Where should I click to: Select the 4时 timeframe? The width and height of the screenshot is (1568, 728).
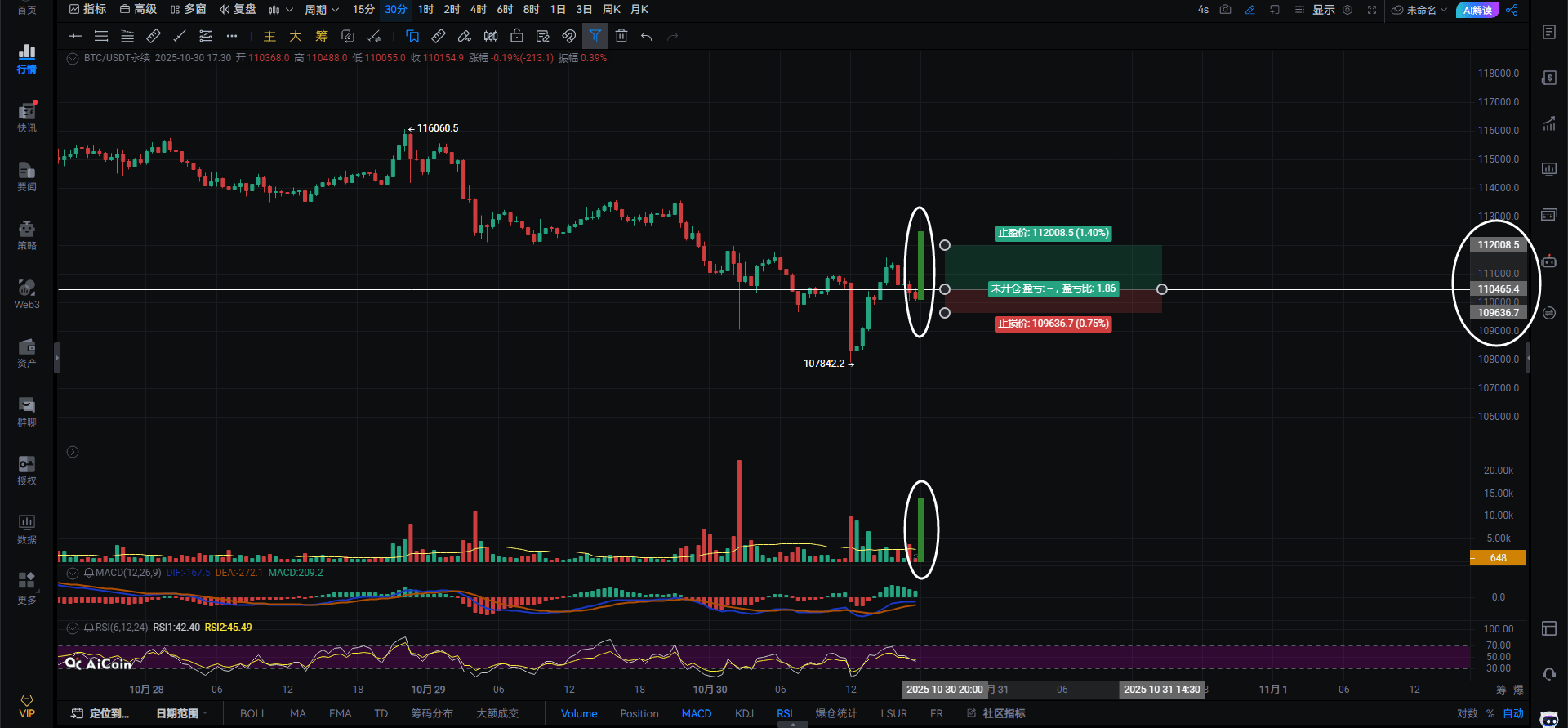tap(479, 9)
